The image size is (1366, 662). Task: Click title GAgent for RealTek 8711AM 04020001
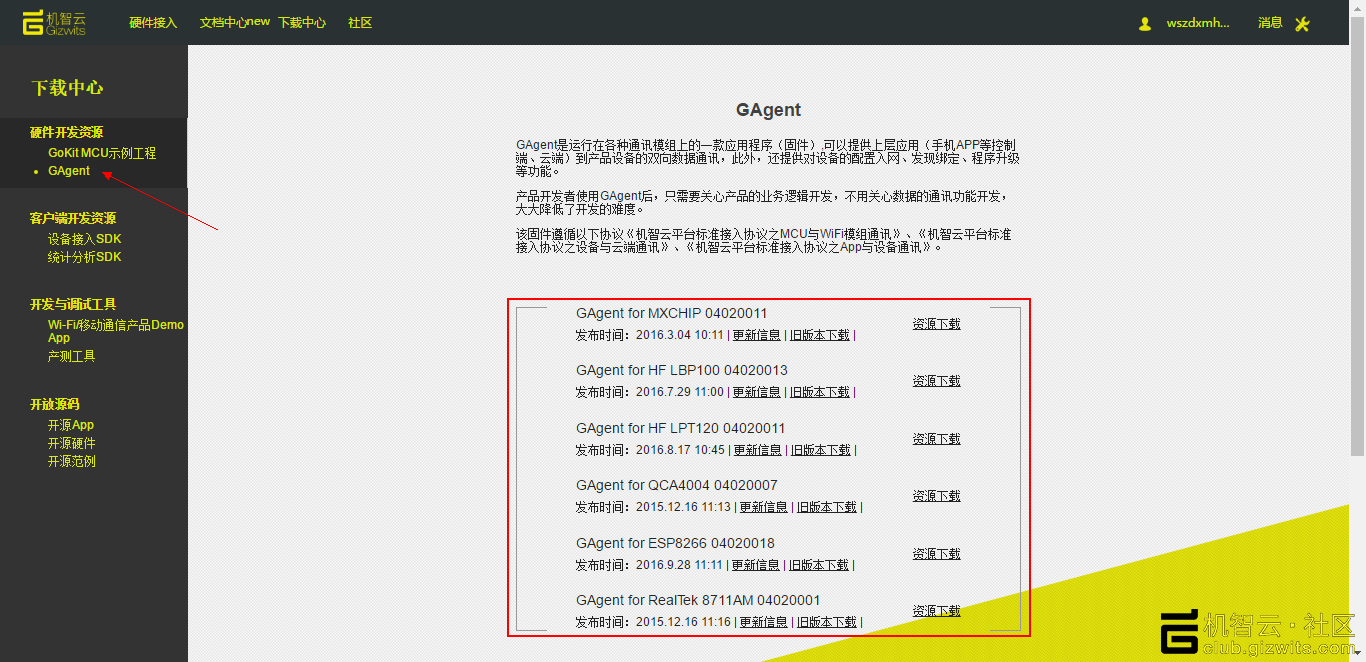point(698,600)
